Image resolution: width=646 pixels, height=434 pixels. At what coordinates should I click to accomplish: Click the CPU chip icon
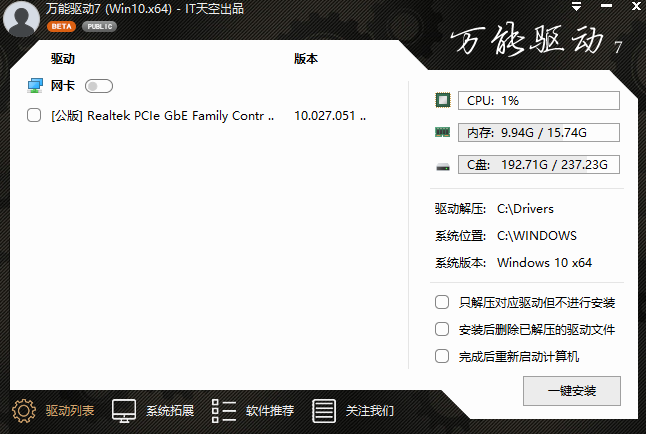click(x=443, y=101)
